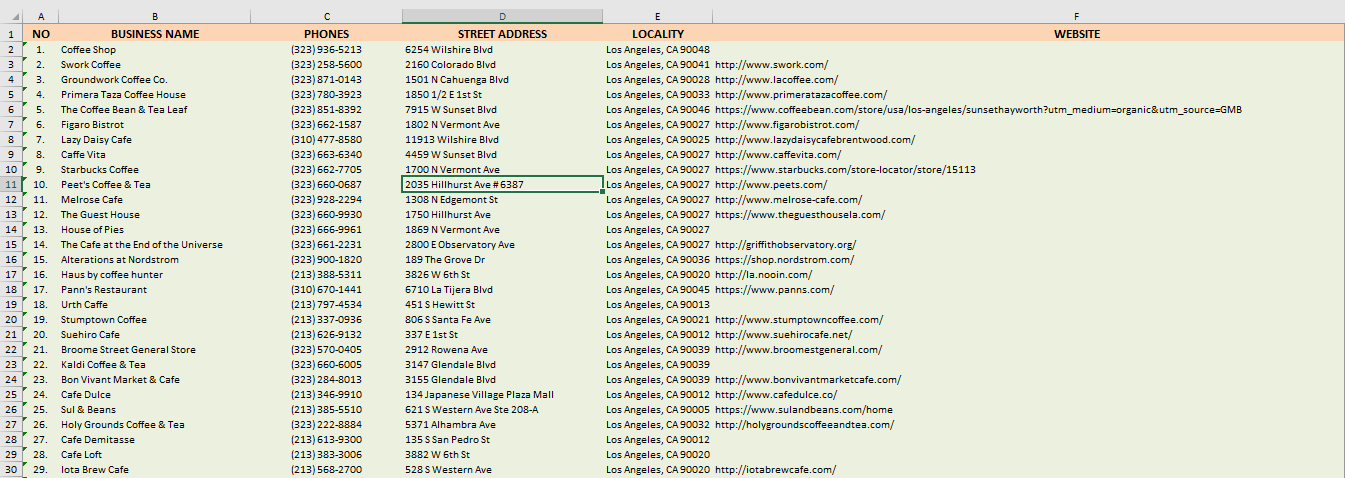Select Primera Taza Coffee House cell

[155, 94]
